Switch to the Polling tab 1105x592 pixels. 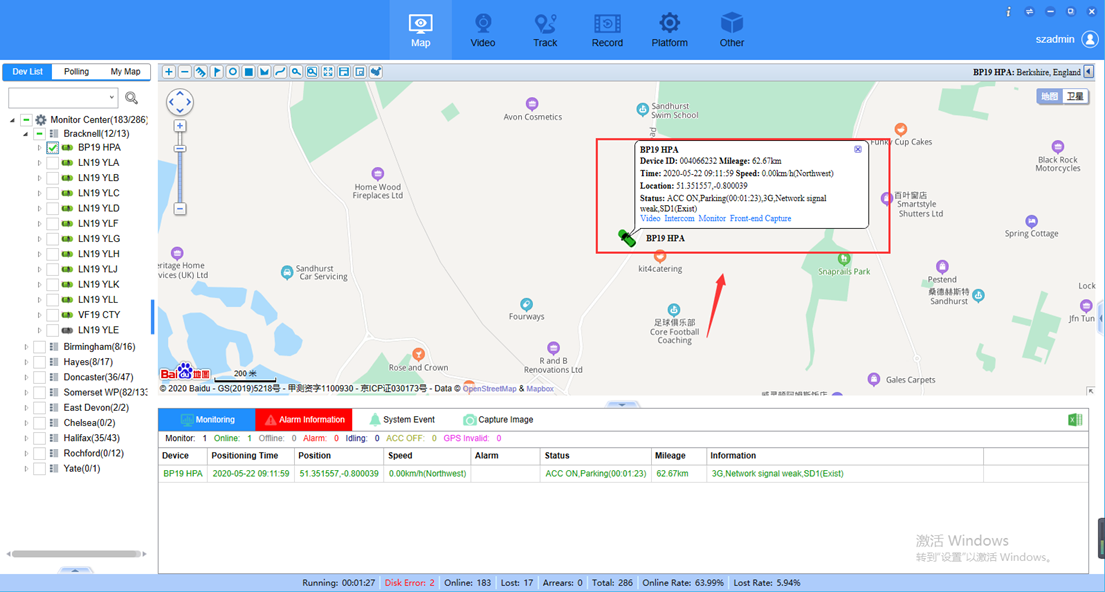click(x=76, y=72)
